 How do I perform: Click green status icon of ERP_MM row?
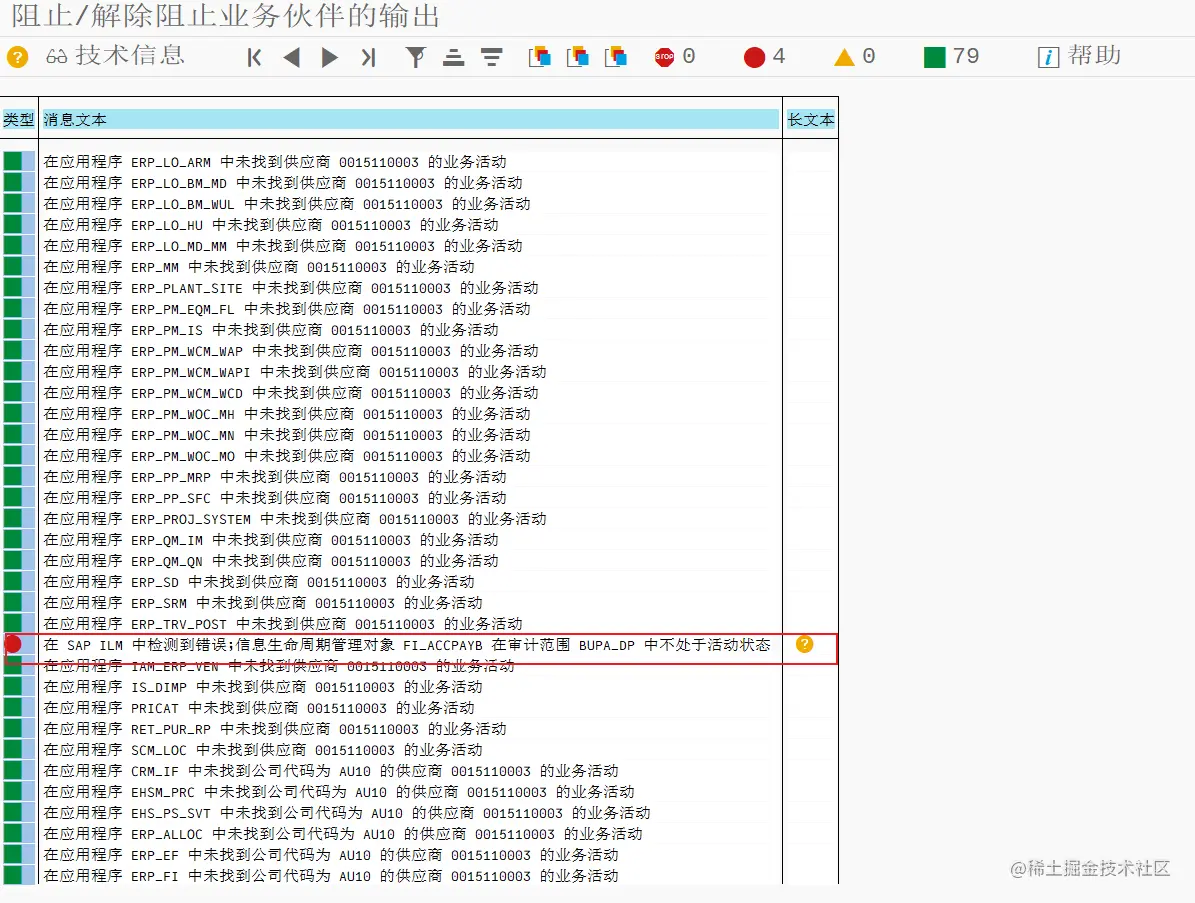click(13, 267)
